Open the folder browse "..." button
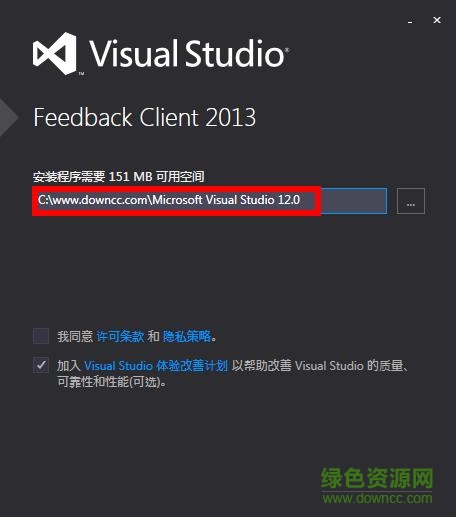The image size is (456, 517). click(411, 201)
